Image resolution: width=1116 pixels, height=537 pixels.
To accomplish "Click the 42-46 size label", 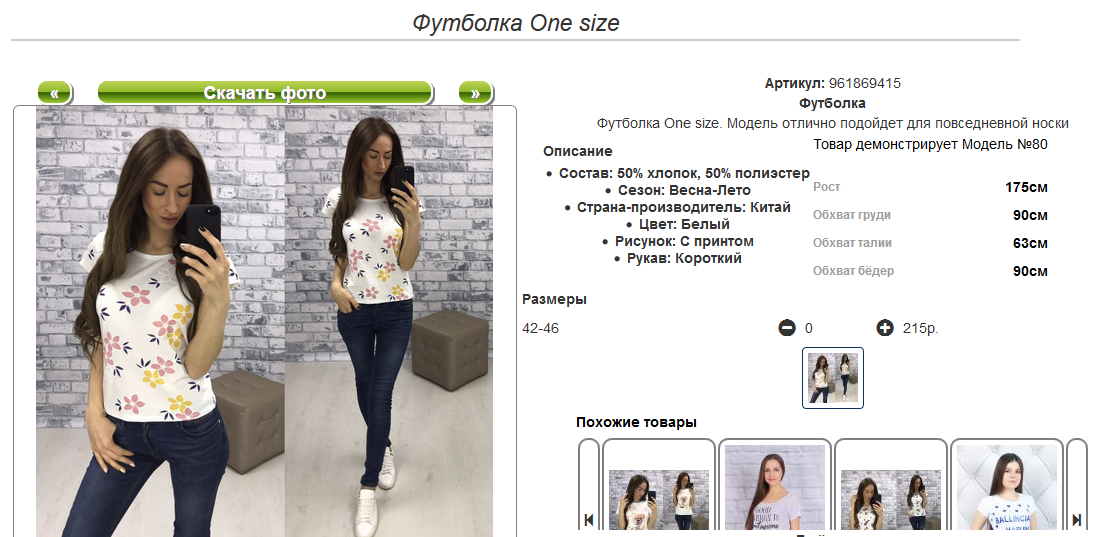I will 541,329.
